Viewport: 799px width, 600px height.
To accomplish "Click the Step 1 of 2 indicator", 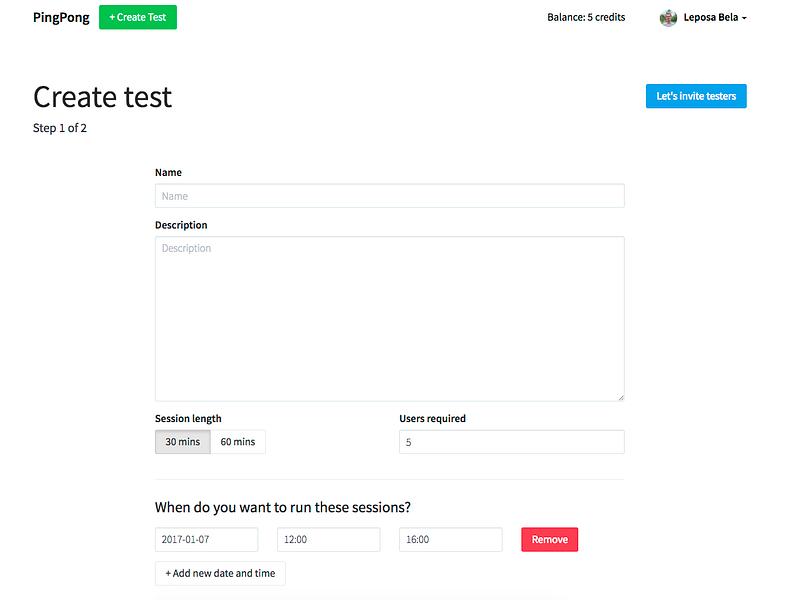I will pos(60,128).
